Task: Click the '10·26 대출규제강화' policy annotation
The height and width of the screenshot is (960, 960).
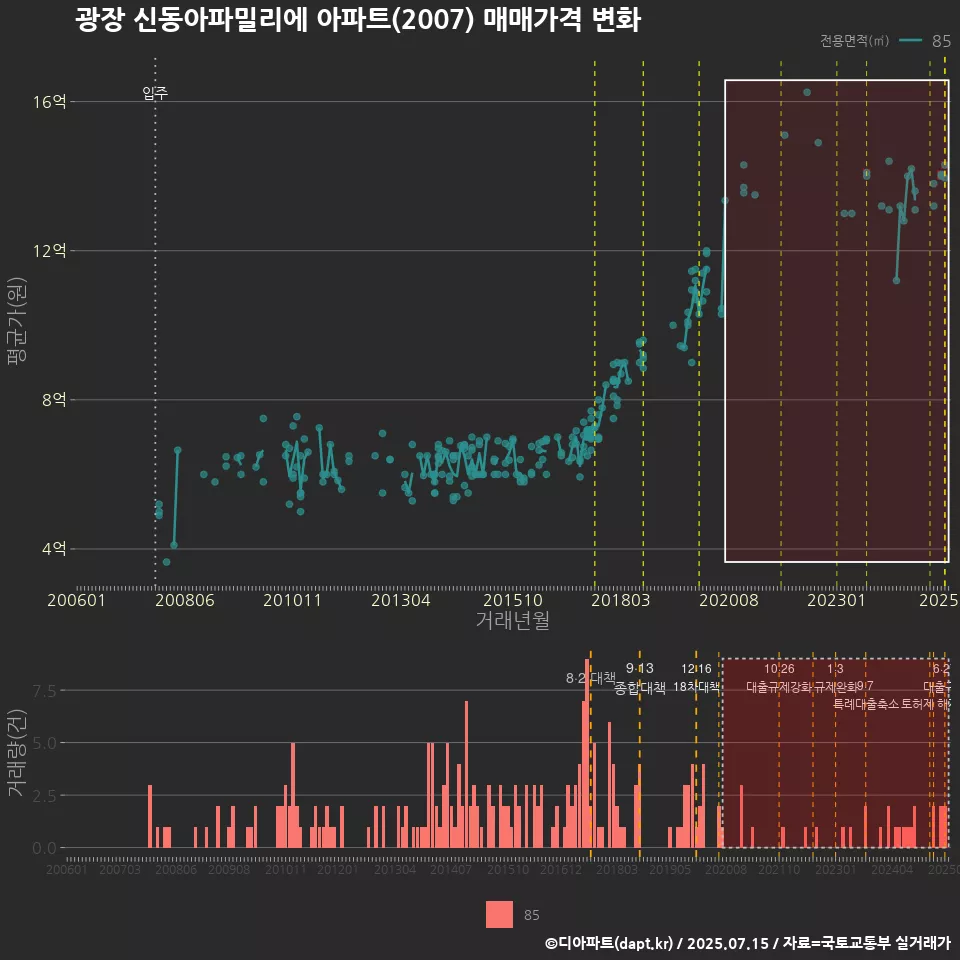Action: pyautogui.click(x=779, y=678)
